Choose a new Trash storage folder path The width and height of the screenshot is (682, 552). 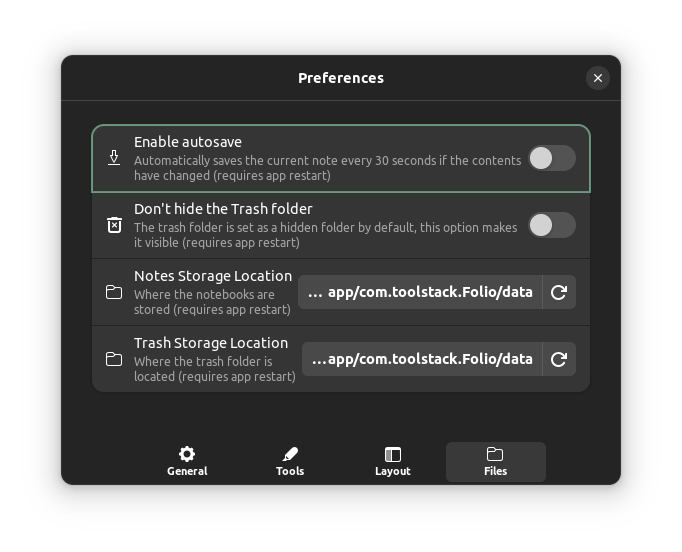(x=420, y=359)
